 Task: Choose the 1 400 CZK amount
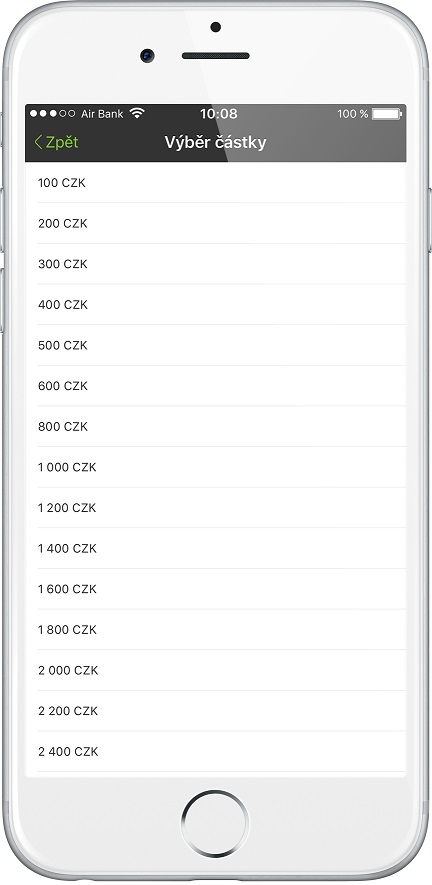216,549
